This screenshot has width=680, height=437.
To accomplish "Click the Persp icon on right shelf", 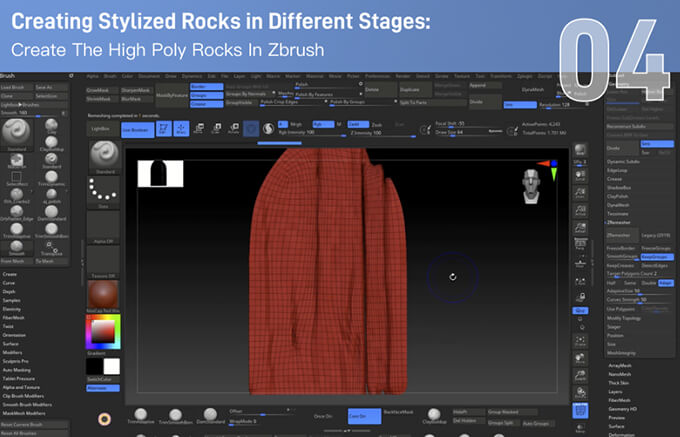I will pos(580,245).
